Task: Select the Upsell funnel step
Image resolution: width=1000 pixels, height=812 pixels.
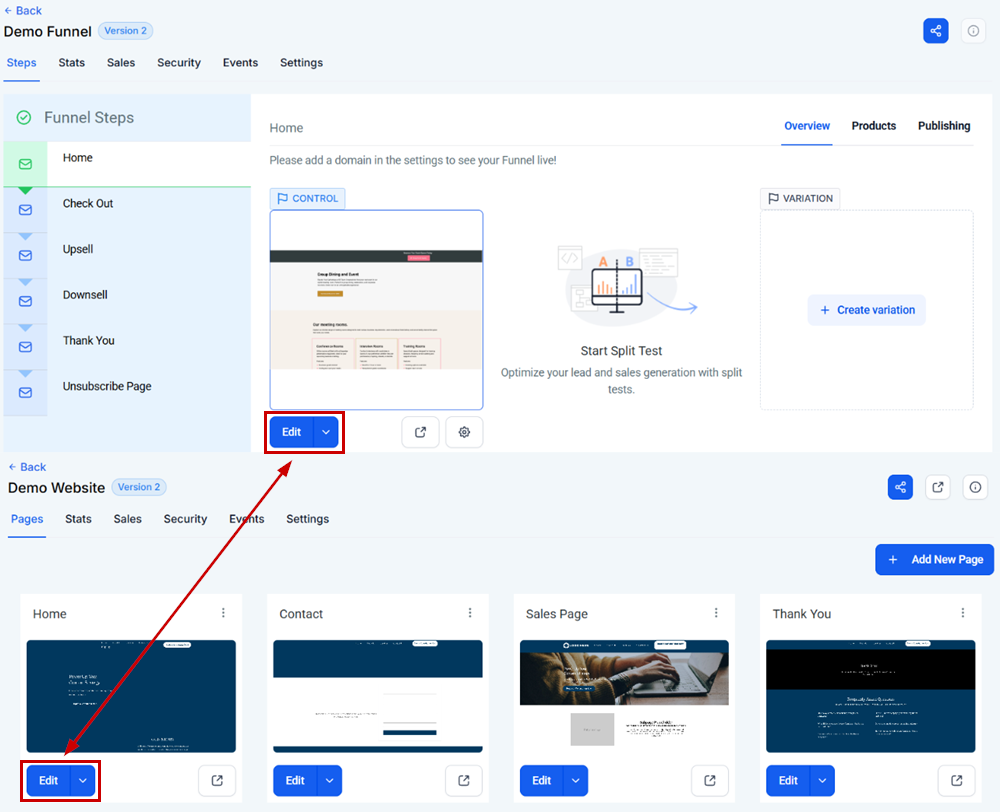Action: (x=128, y=249)
